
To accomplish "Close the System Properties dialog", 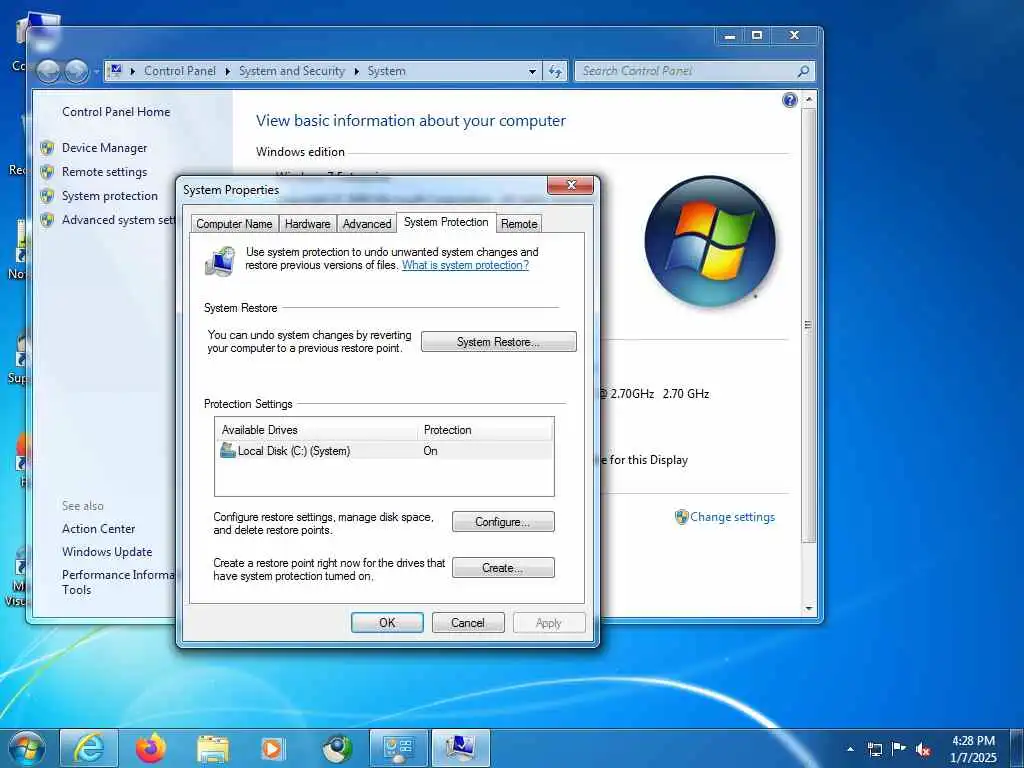I will [x=571, y=185].
